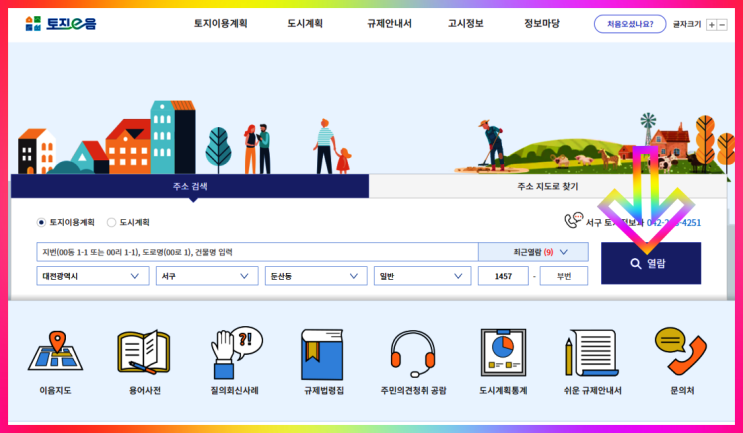
Task: Open 도시계획 in top navigation
Action: [305, 23]
